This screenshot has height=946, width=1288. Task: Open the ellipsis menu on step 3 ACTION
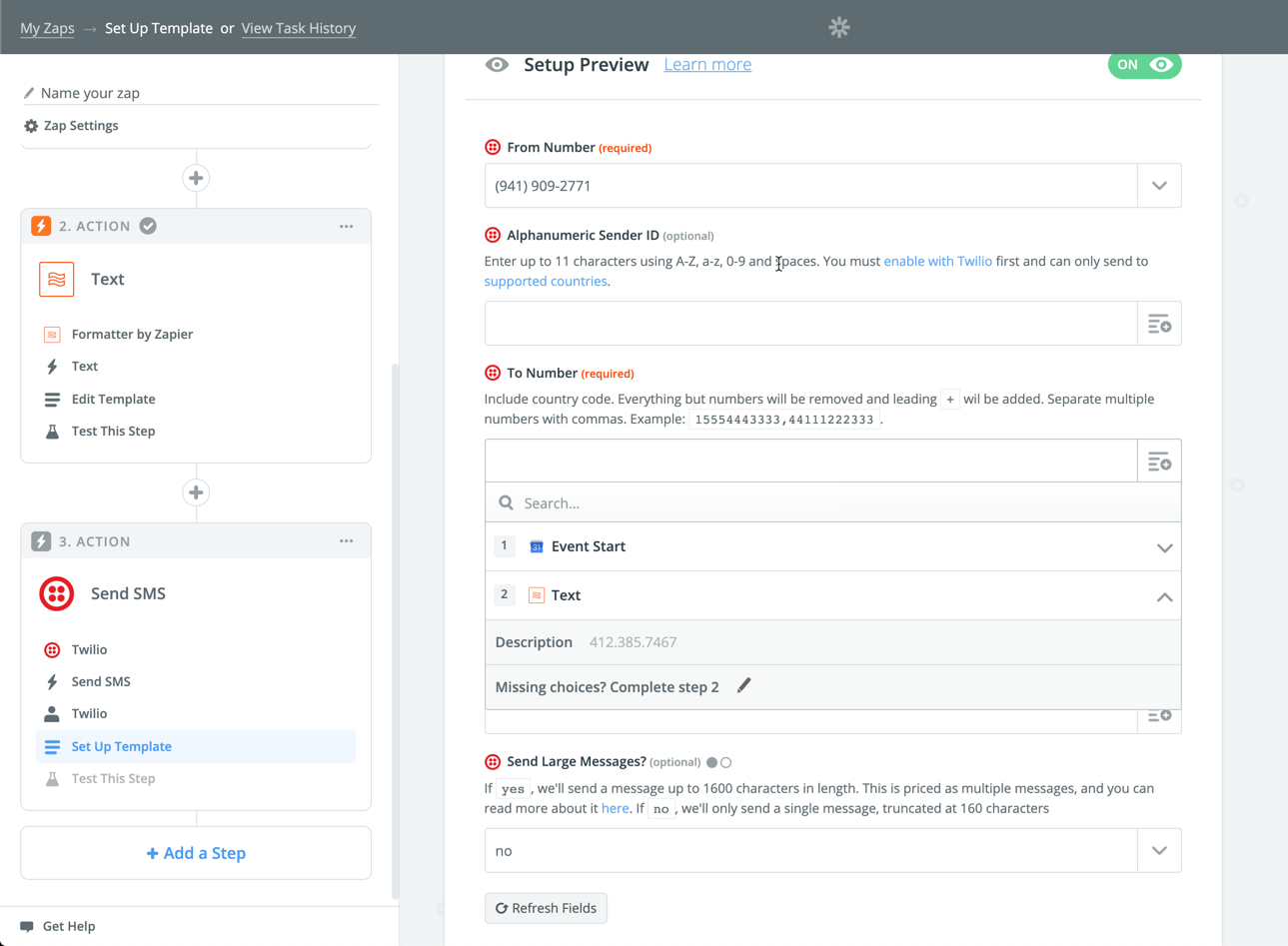coord(346,540)
